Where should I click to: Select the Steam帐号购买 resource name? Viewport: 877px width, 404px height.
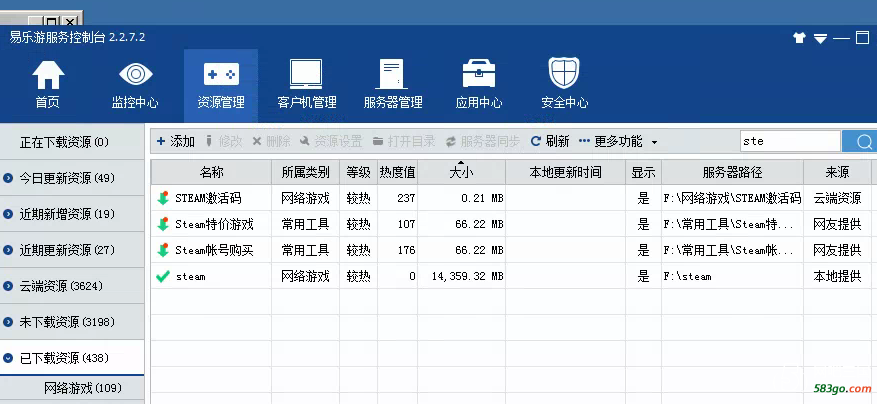point(214,250)
